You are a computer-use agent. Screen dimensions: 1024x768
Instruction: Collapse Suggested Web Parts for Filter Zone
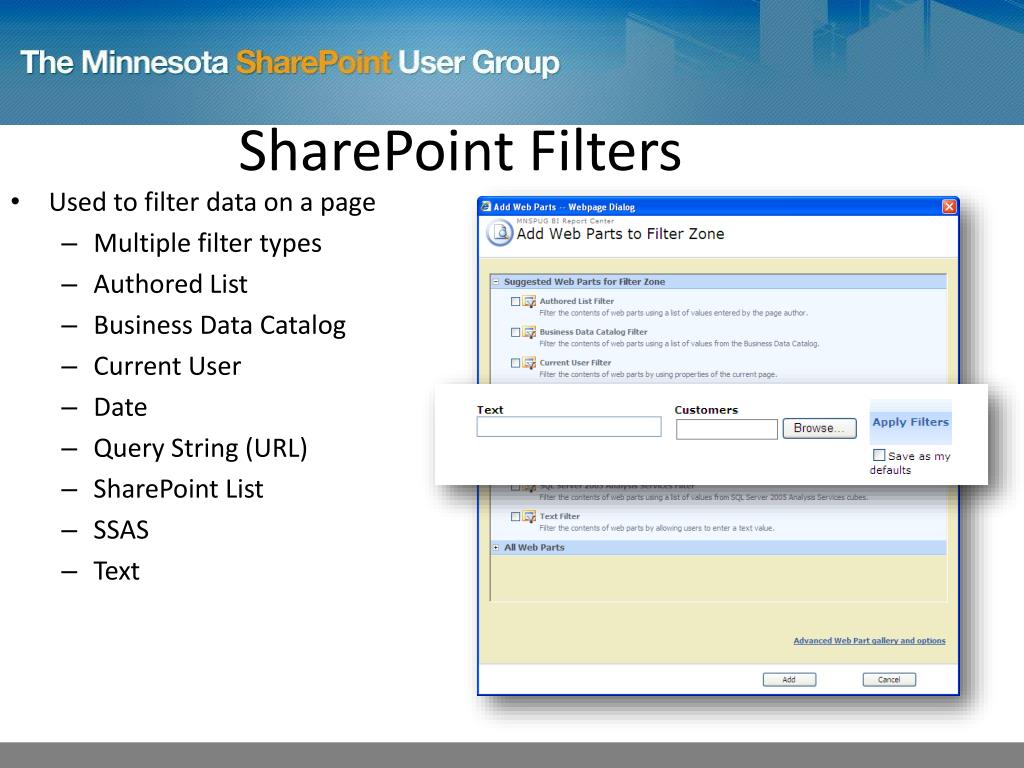point(496,282)
